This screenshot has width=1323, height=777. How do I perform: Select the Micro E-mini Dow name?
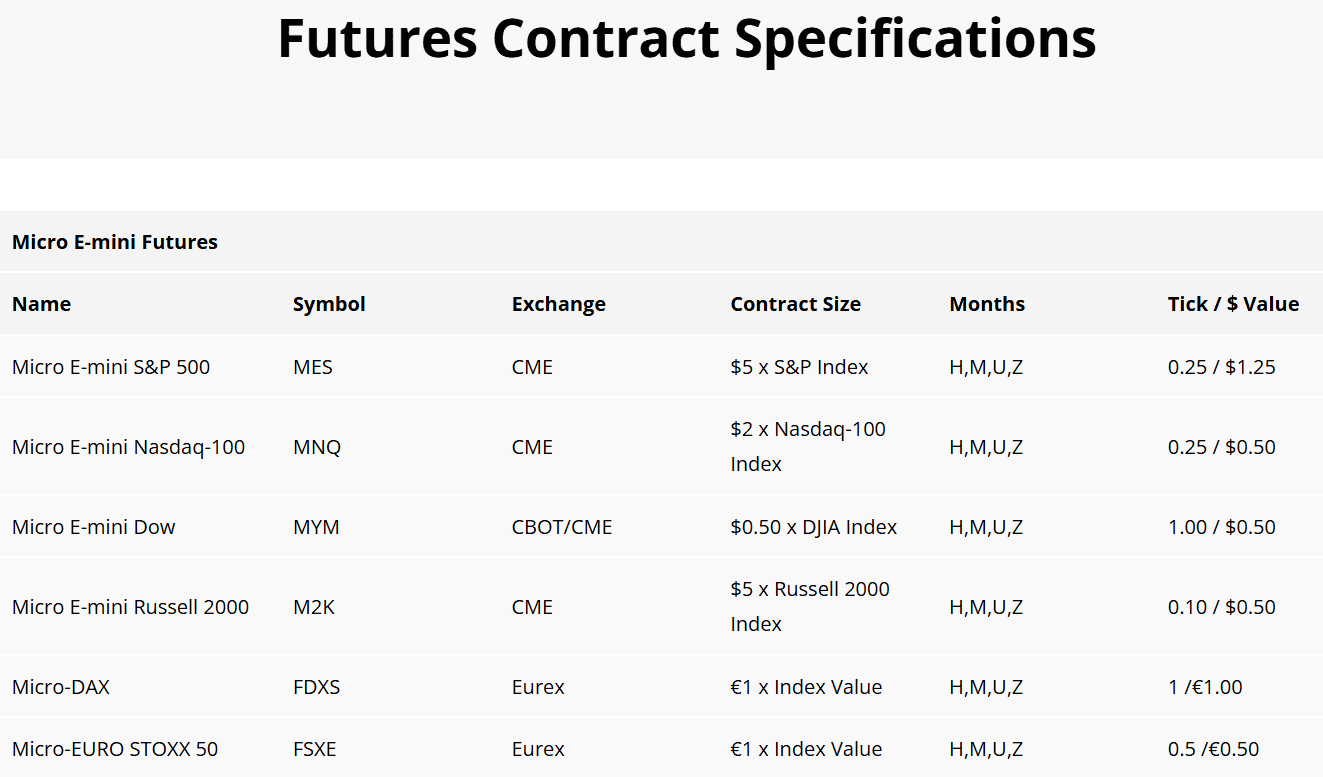tap(94, 527)
